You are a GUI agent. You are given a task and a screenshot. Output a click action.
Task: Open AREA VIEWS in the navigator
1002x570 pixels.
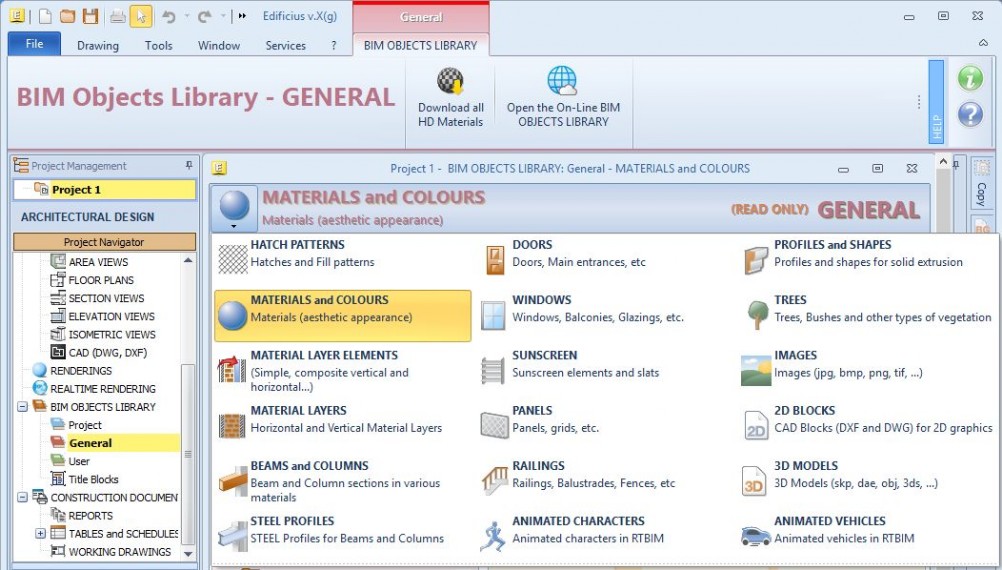(98, 262)
